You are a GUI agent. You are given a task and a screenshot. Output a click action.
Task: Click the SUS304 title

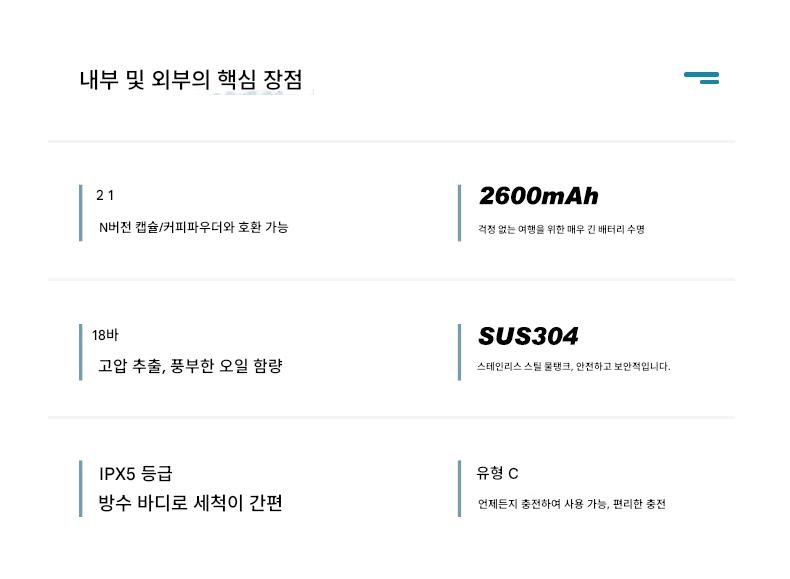click(528, 336)
